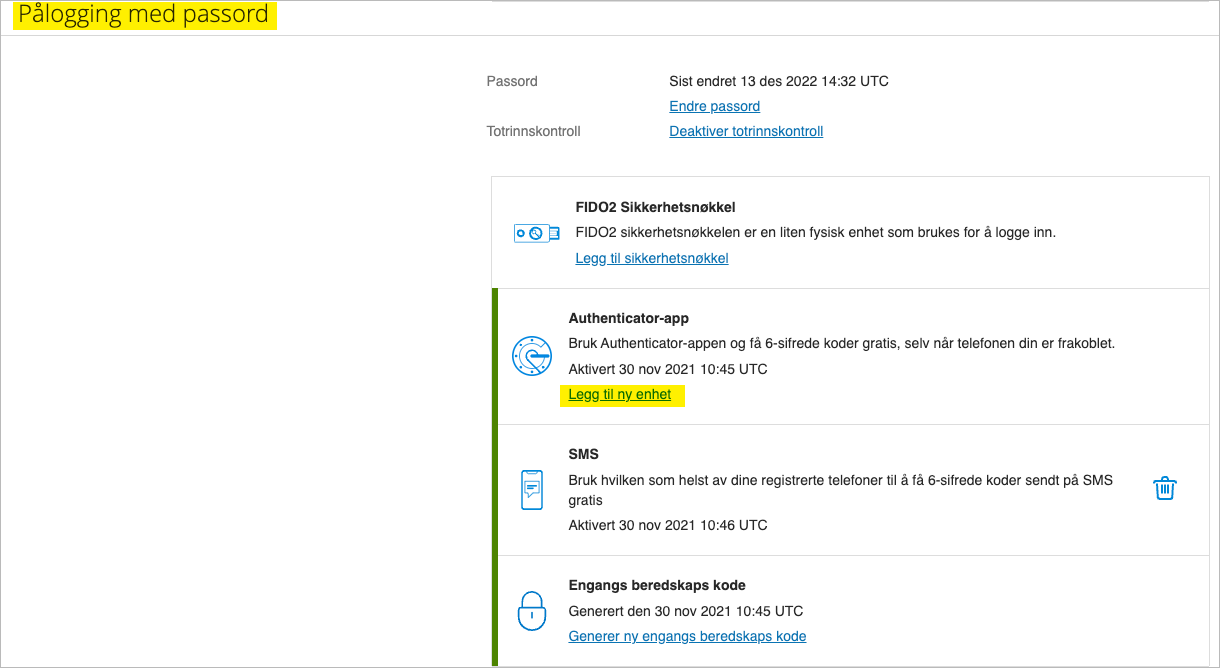Open Endre passord link
Viewport: 1220px width, 668px height.
click(714, 106)
